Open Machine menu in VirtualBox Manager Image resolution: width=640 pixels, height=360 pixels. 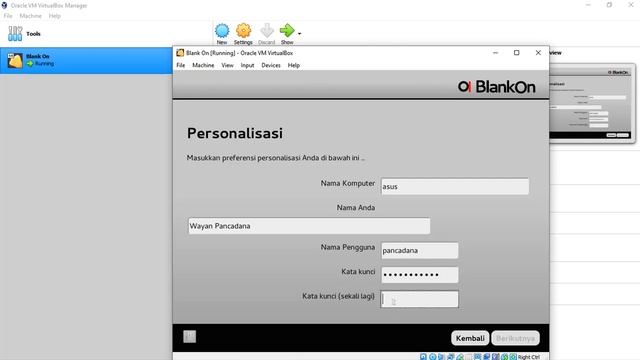30,16
